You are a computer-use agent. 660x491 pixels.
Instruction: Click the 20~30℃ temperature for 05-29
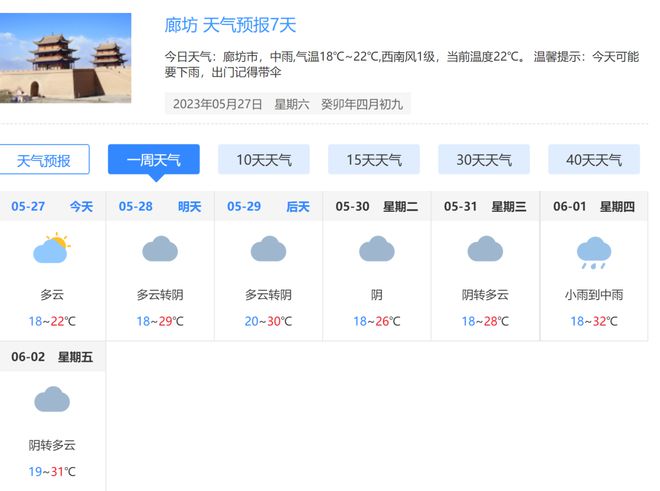(269, 321)
